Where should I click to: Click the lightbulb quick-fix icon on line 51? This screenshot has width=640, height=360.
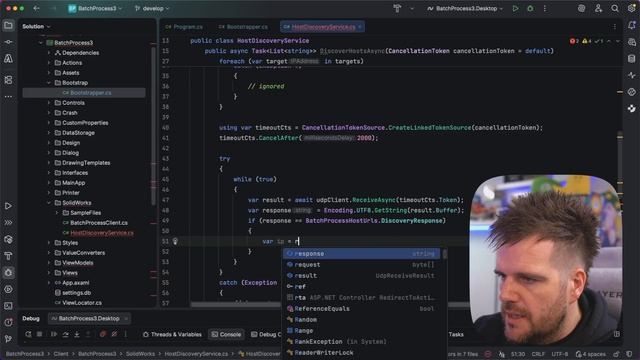point(175,241)
